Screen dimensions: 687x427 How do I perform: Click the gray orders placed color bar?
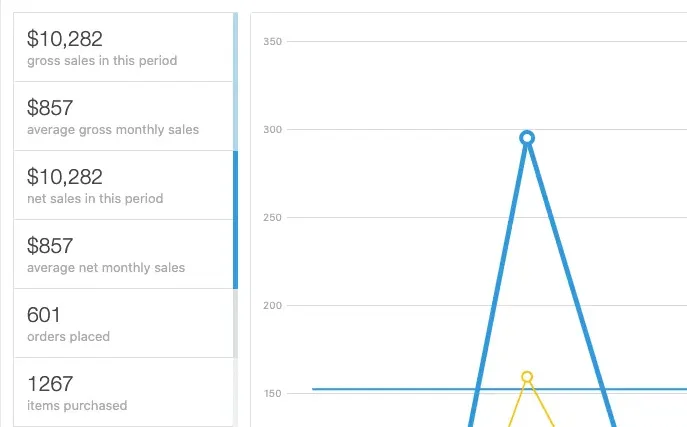pyautogui.click(x=235, y=323)
